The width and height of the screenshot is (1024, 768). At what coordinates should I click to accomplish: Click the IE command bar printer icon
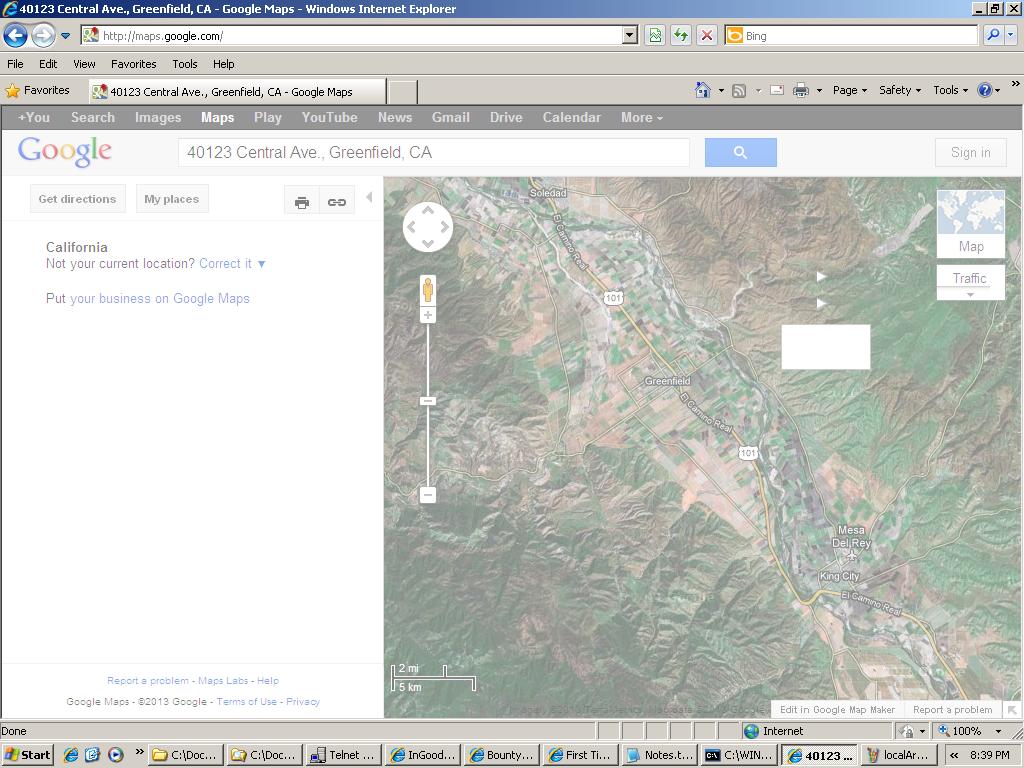click(801, 90)
